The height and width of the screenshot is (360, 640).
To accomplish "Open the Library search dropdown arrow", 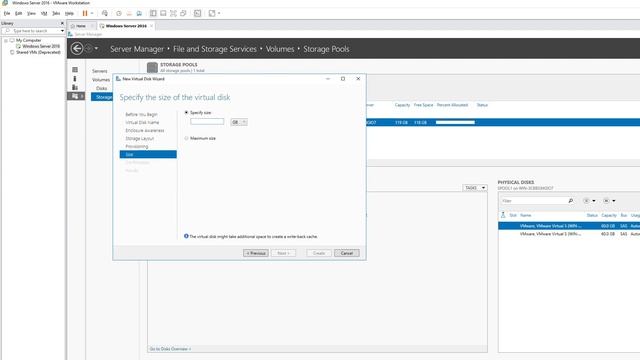I will point(62,31).
